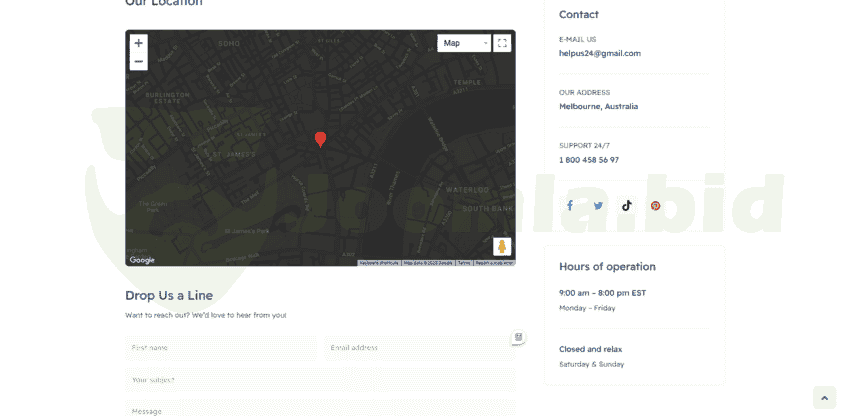The height and width of the screenshot is (416, 850).
Task: Open the Facebook social link
Action: (x=570, y=206)
